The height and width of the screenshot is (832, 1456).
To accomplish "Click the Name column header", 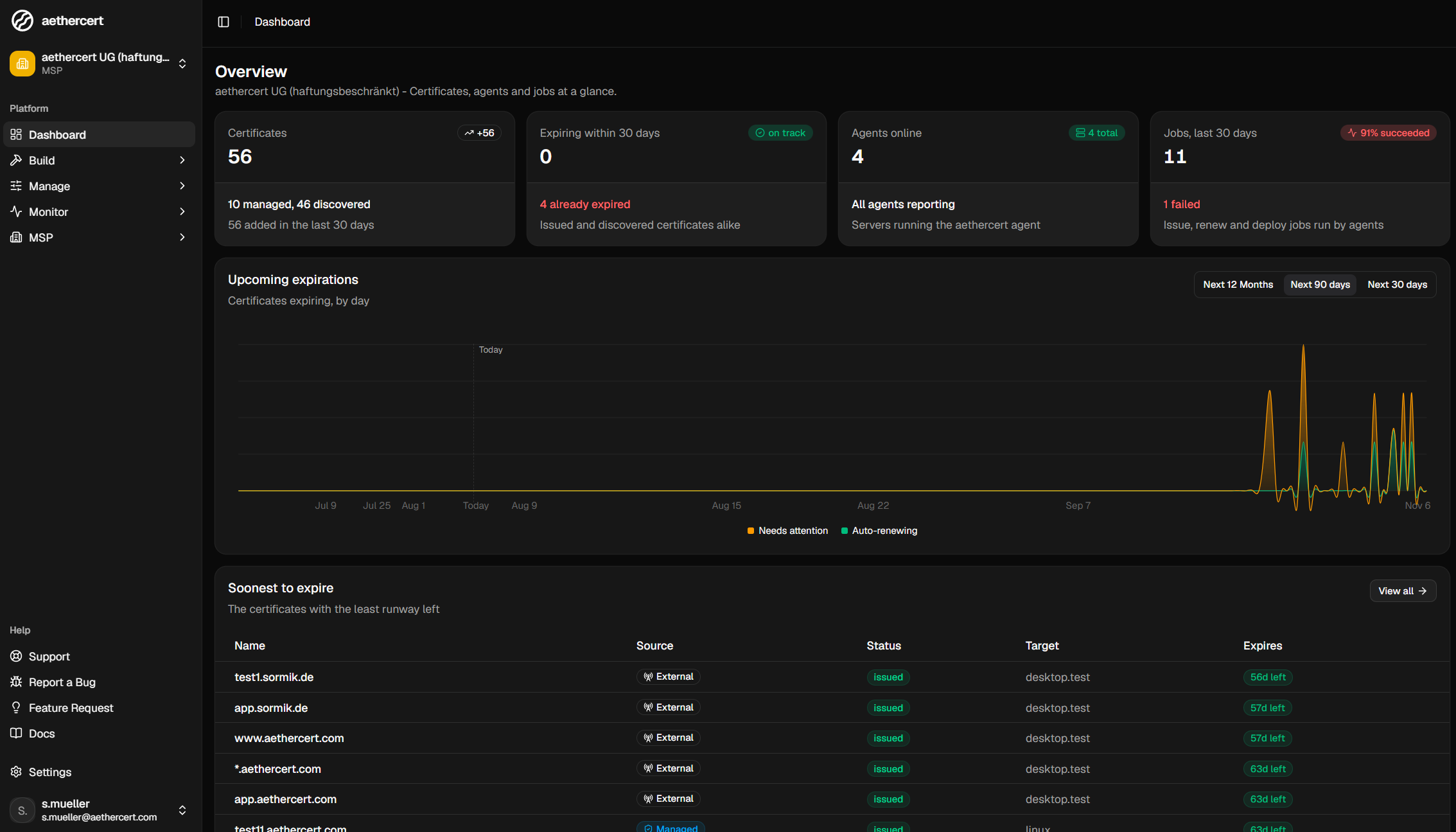I will tap(250, 646).
